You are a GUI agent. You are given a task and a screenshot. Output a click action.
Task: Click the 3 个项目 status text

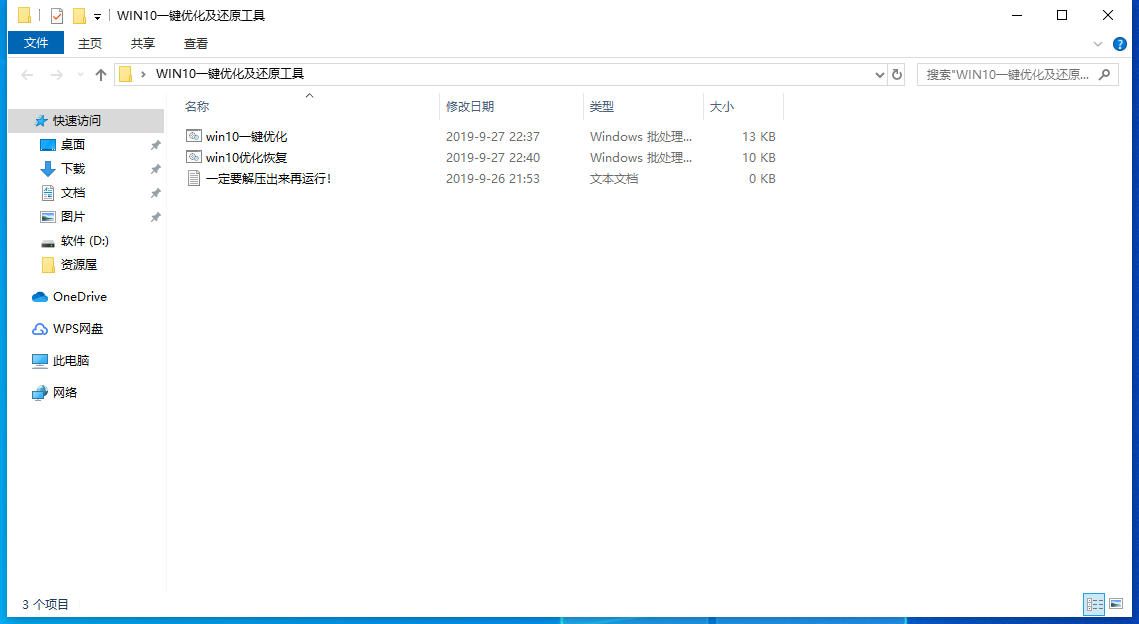click(x=45, y=604)
